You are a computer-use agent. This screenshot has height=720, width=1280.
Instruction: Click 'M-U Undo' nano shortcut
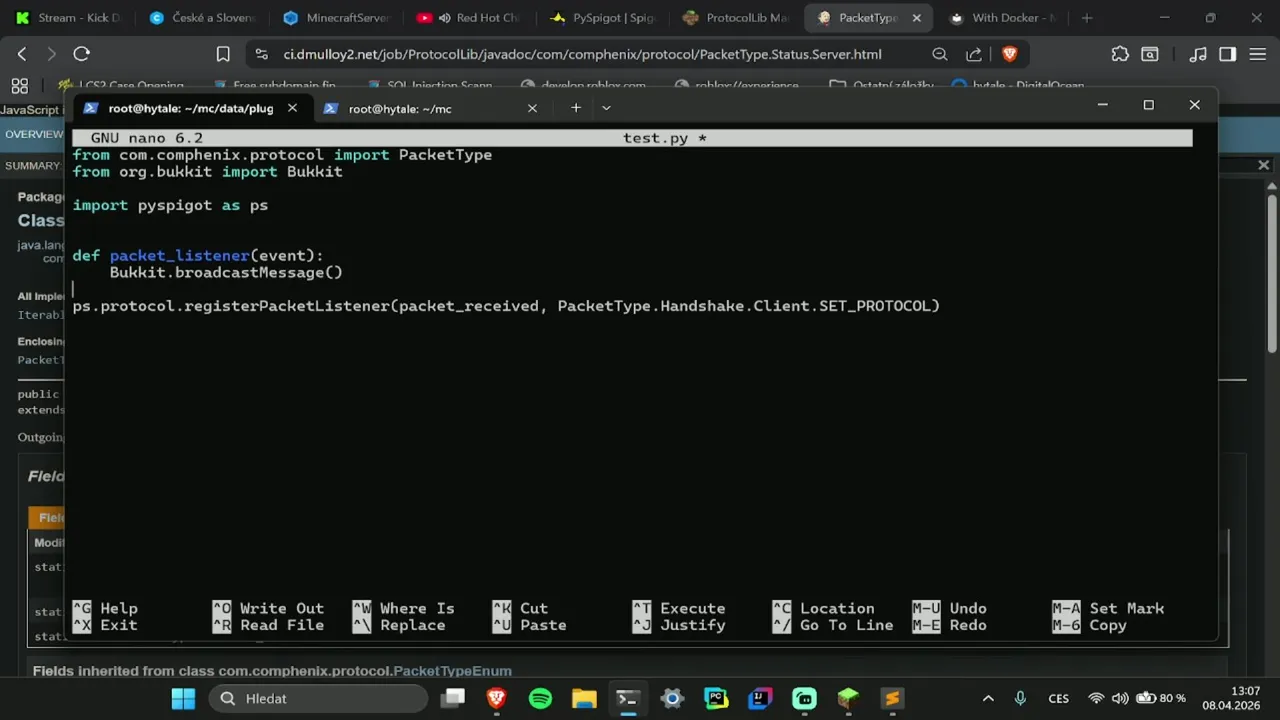pos(949,608)
